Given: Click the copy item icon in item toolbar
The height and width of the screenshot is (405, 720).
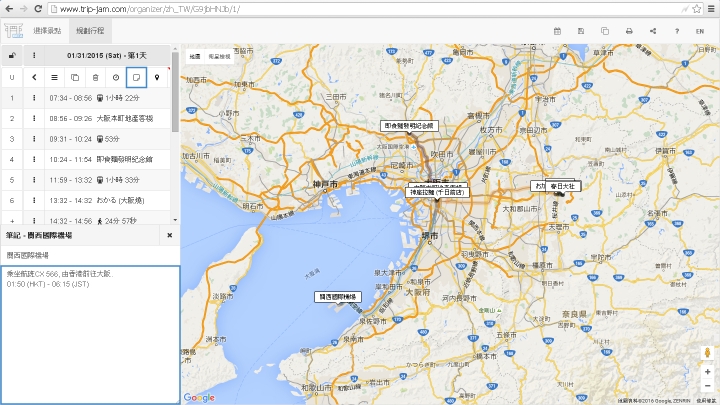Looking at the screenshot, I should click(x=75, y=78).
